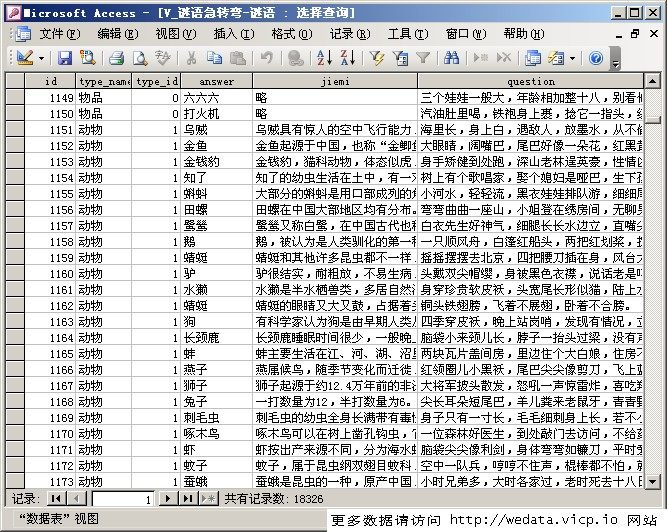
Task: Click the answer cell 长颈鹿
Action: (217, 338)
